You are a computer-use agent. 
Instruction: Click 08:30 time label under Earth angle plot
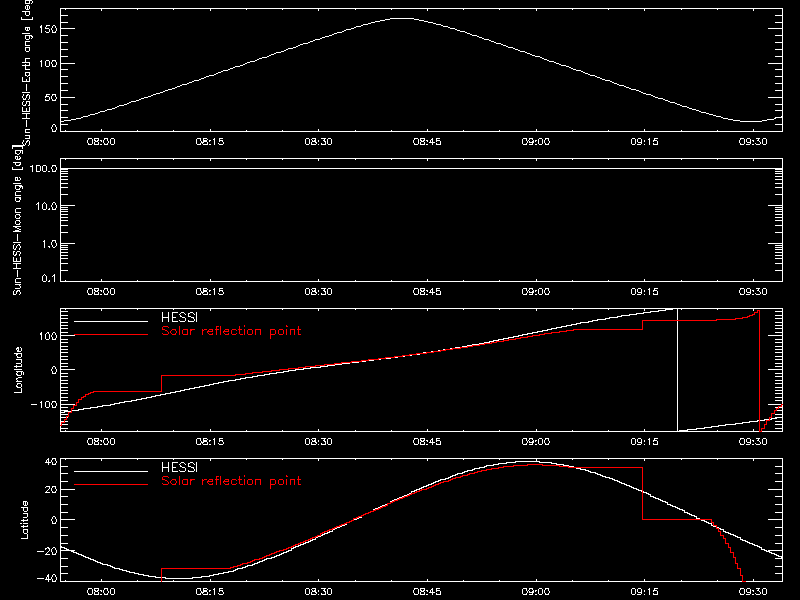tap(318, 142)
